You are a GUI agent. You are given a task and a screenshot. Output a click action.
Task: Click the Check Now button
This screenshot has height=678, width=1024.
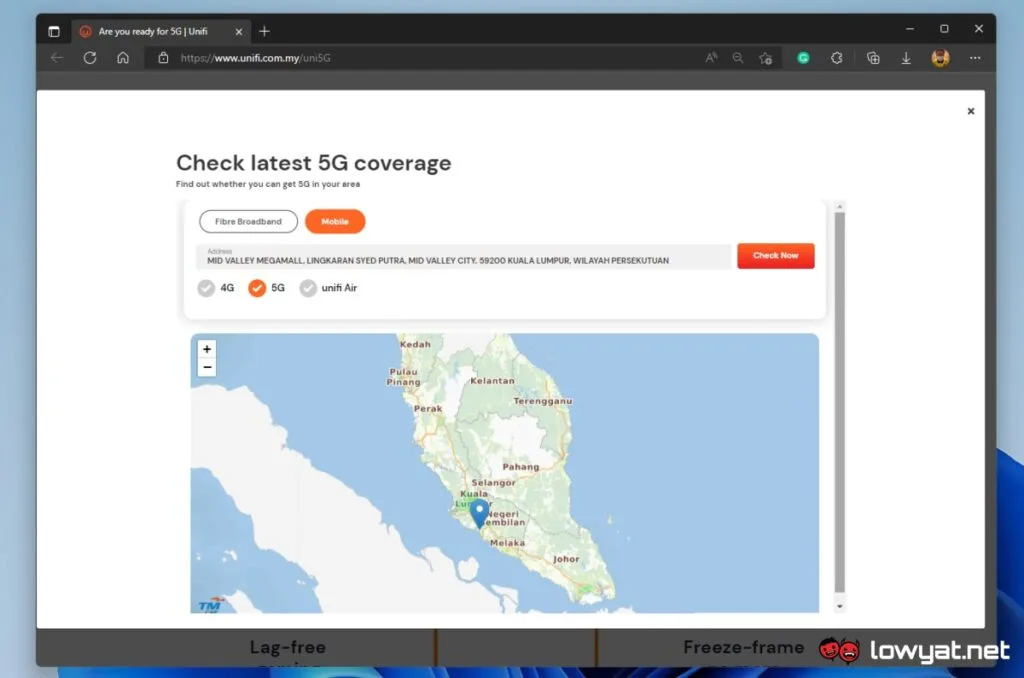coord(776,255)
